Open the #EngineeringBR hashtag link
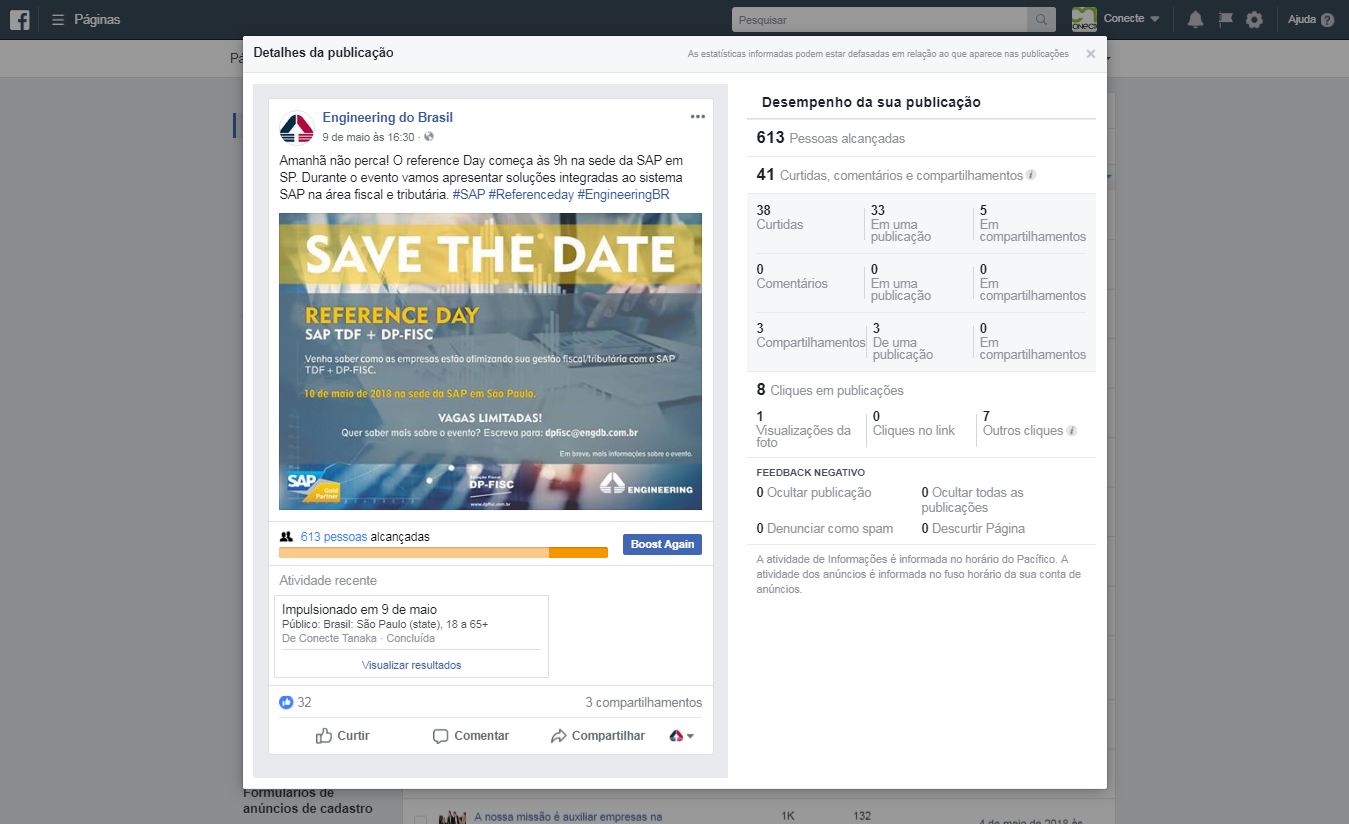 click(623, 195)
